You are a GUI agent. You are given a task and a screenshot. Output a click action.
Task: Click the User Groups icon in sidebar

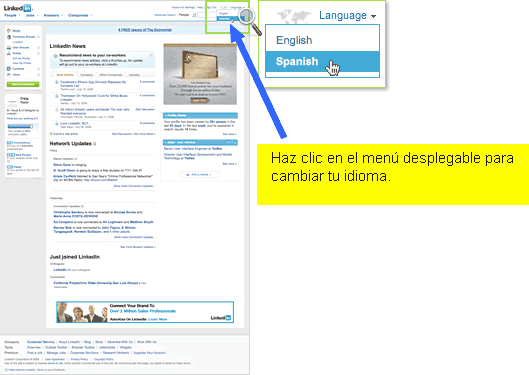(x=9, y=48)
